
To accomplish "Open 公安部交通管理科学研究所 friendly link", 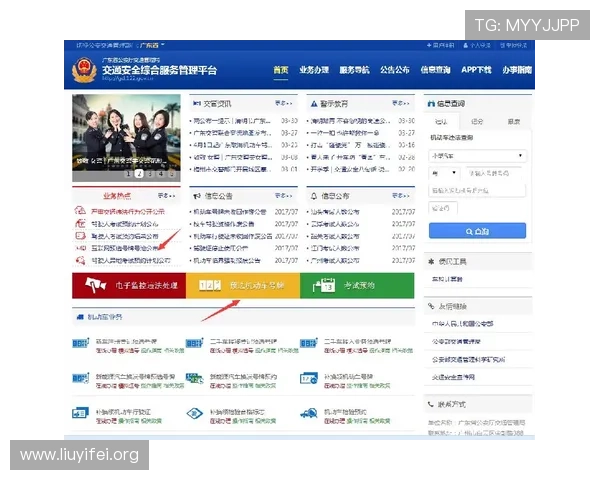I will (469, 359).
